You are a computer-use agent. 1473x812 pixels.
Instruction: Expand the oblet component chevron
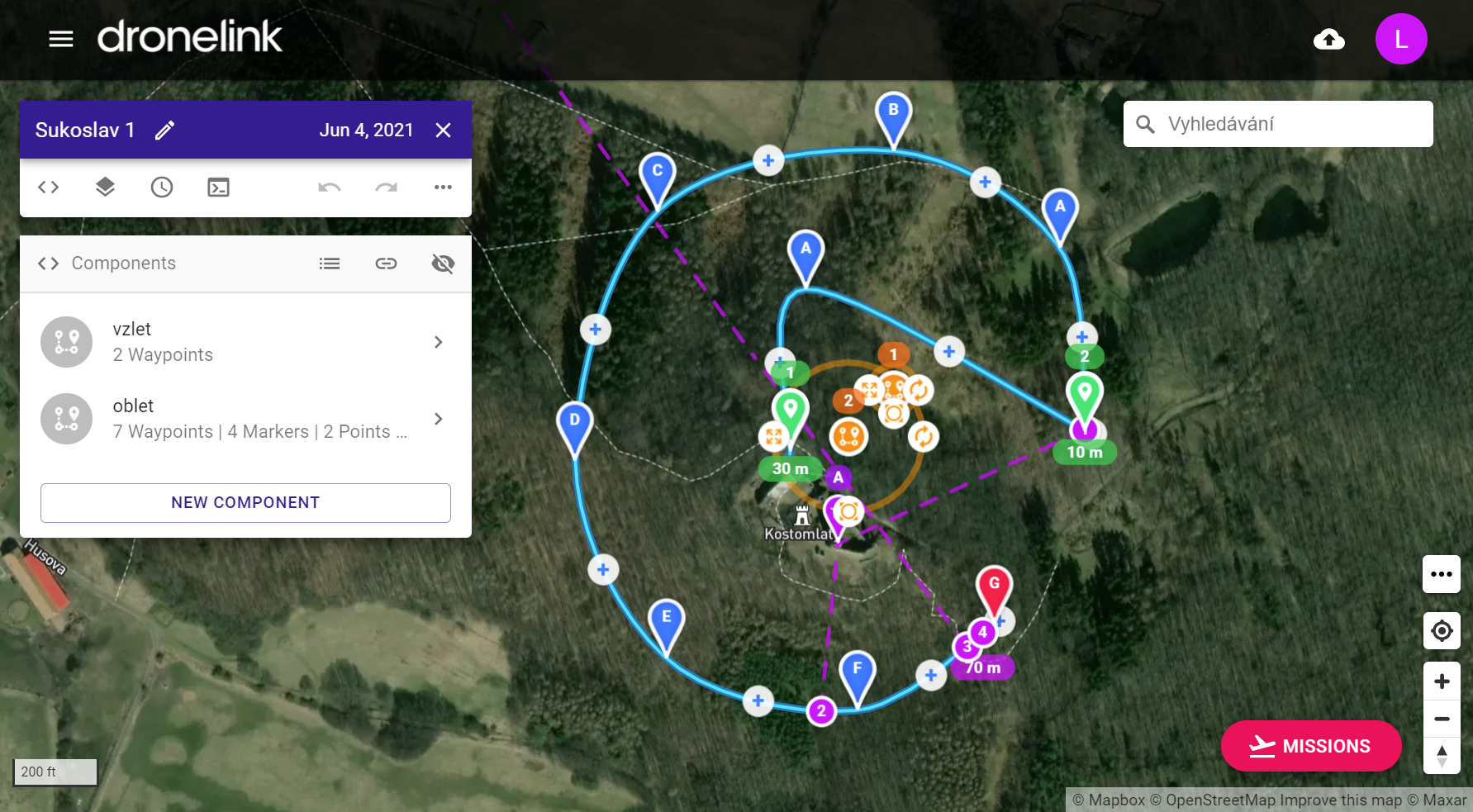coord(439,419)
